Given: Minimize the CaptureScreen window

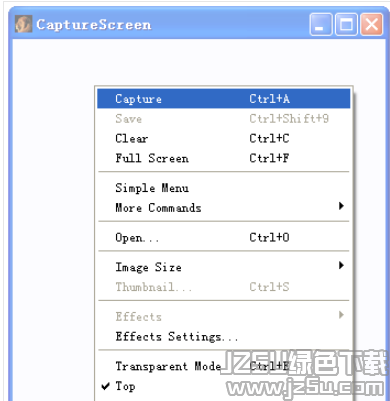Looking at the screenshot, I should (x=321, y=24).
